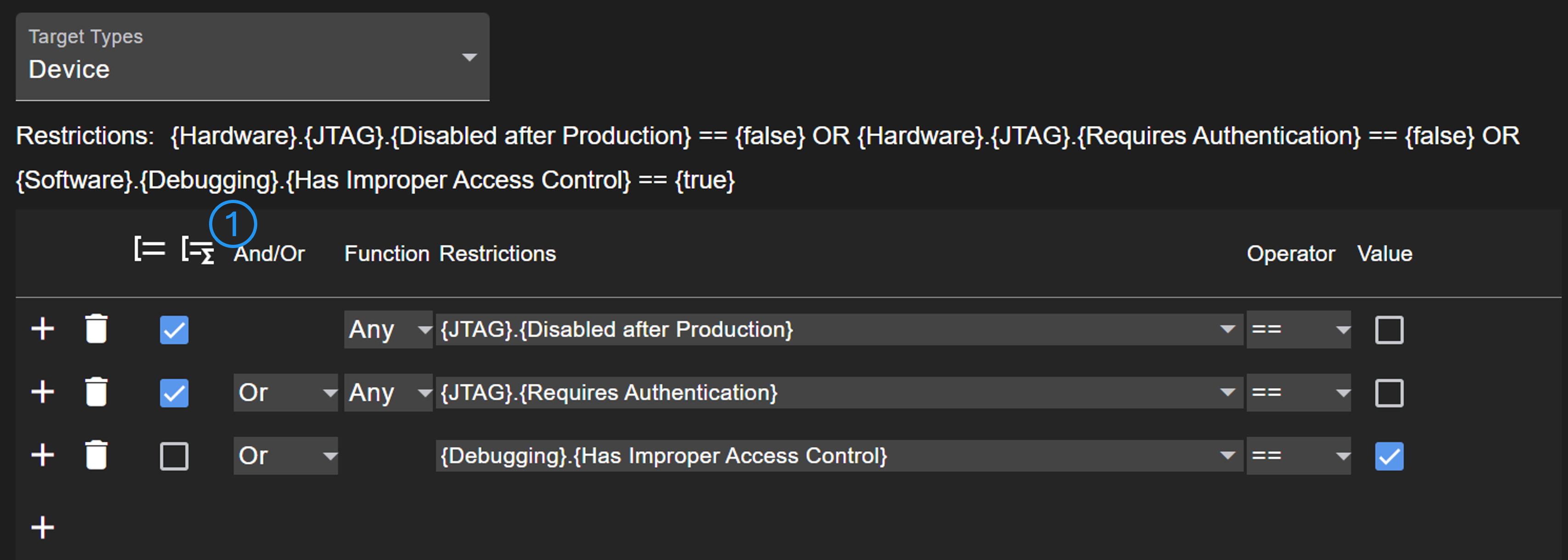Click the group brackets icon in header
This screenshot has height=560, width=1568.
(x=149, y=249)
